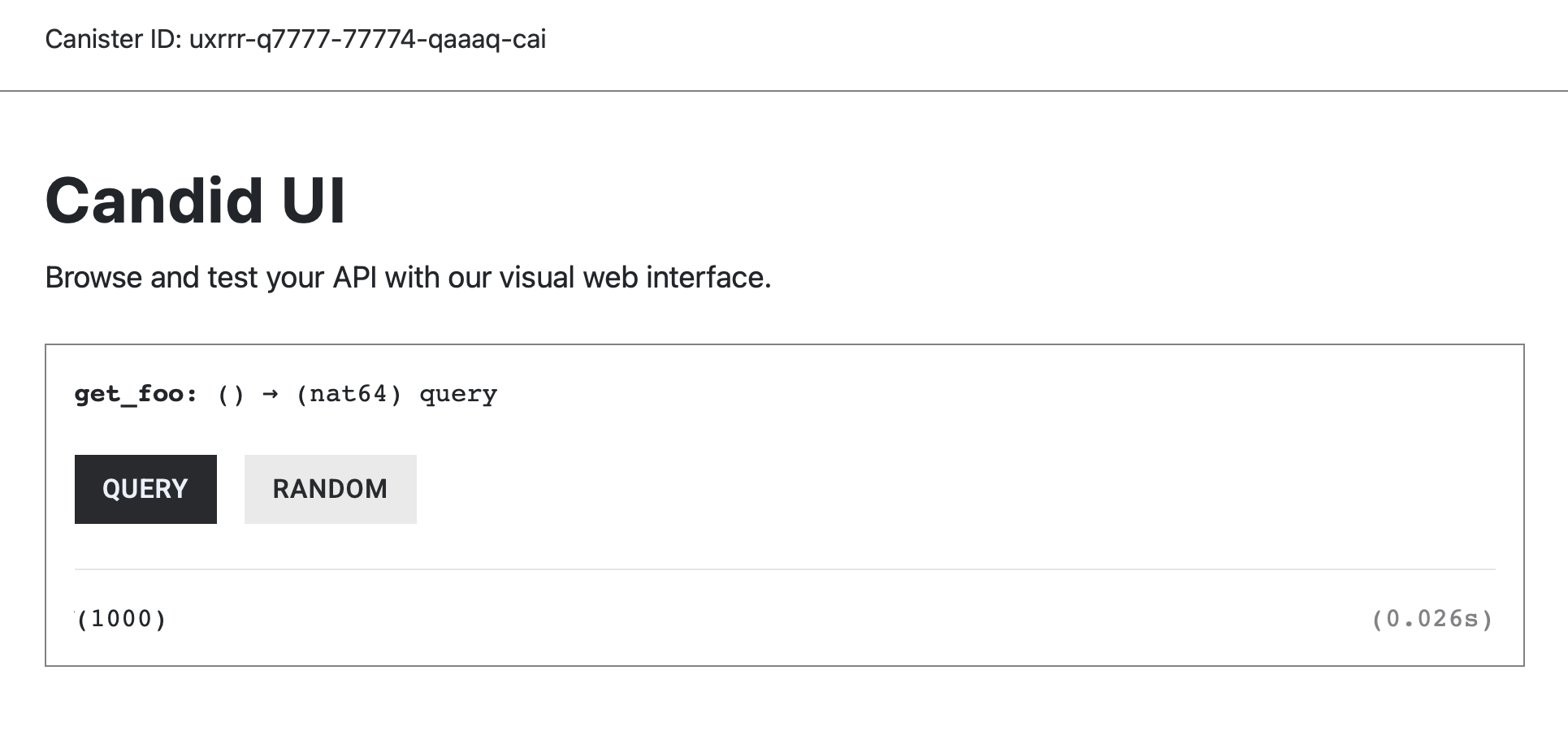Click empty space right of RANDOM button
The height and width of the screenshot is (744, 1568).
coord(894,489)
